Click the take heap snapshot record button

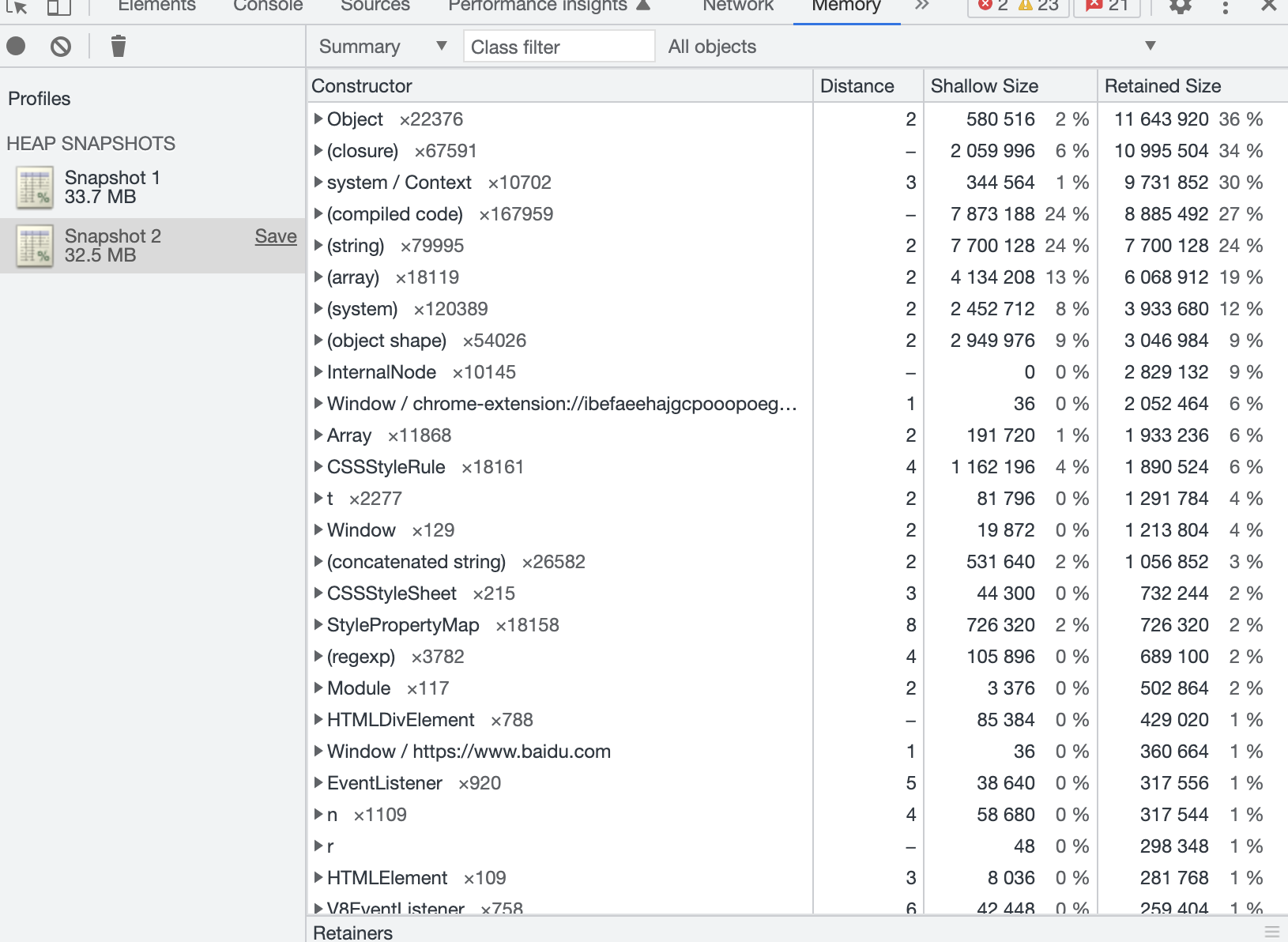(16, 47)
